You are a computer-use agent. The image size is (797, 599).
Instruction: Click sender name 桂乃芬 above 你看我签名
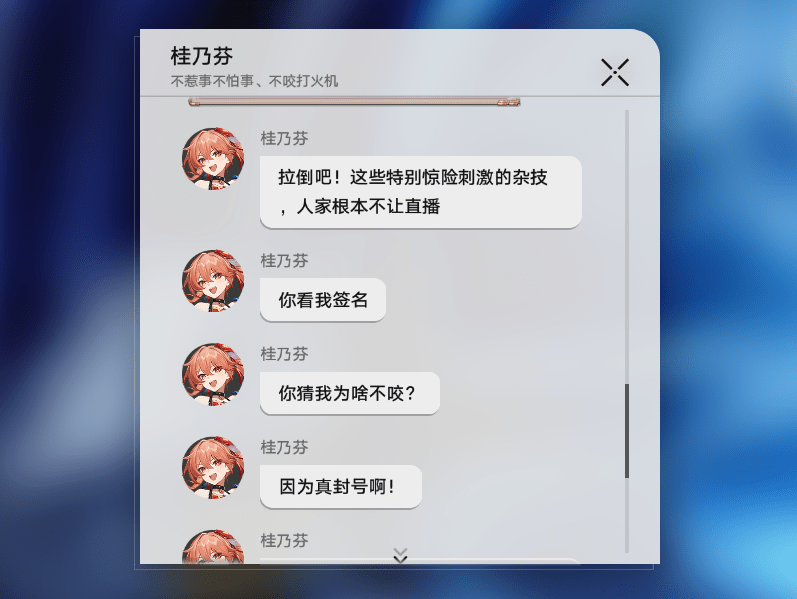tap(285, 261)
